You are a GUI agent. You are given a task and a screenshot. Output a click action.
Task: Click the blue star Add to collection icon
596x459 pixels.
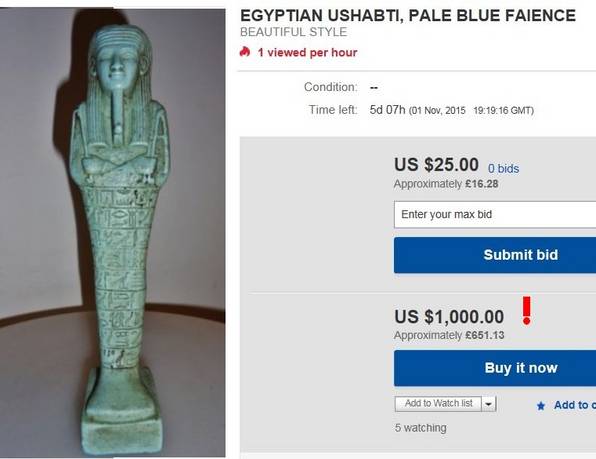point(541,406)
